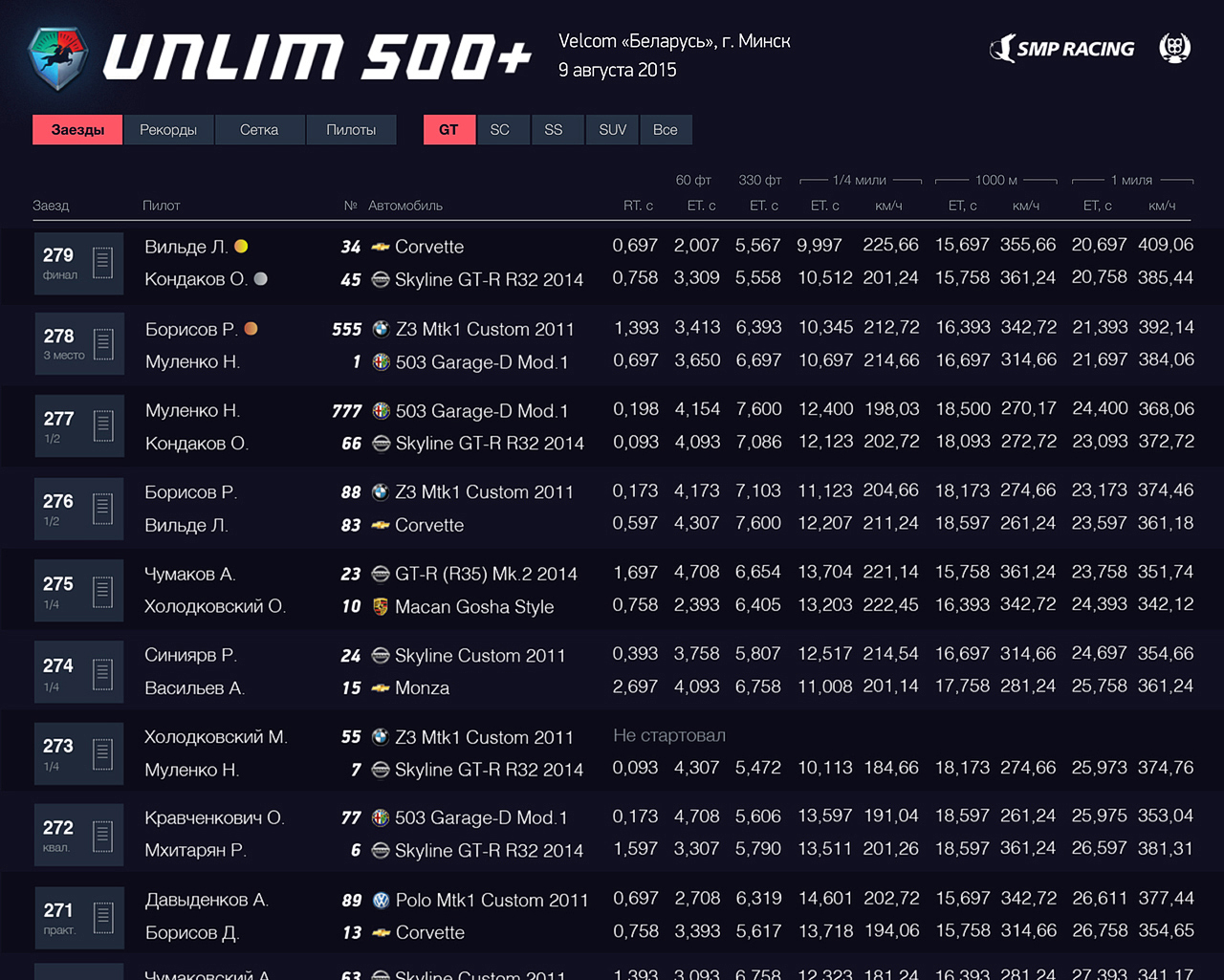This screenshot has height=980, width=1224.
Task: Click pilot name Кравченкович О.
Action: [214, 817]
